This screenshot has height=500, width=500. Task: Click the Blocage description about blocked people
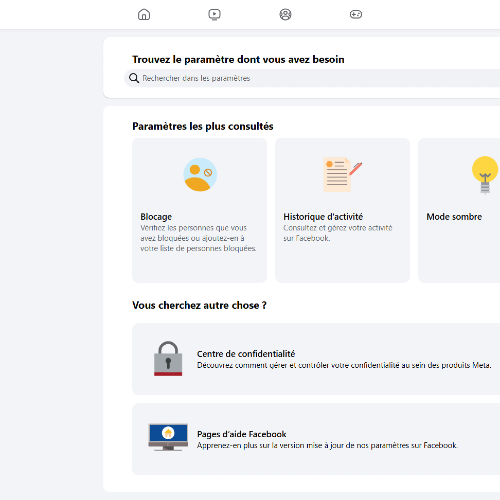(x=198, y=238)
